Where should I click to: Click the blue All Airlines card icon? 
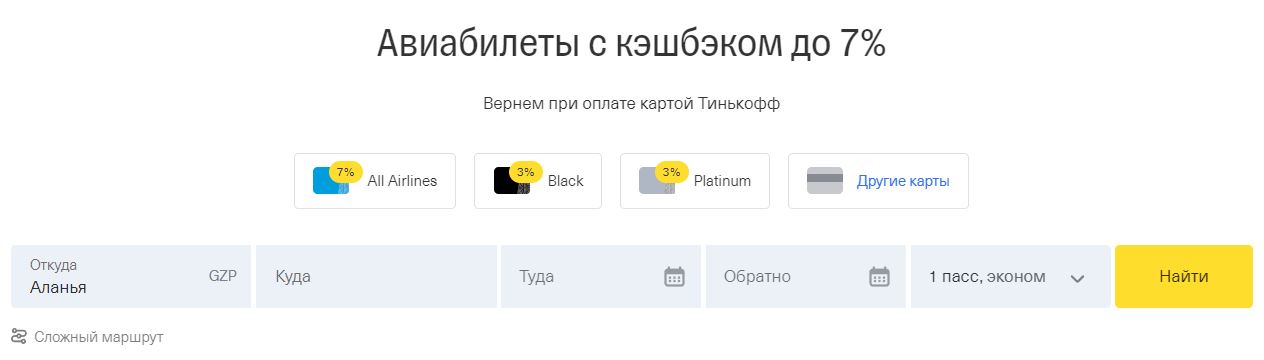click(331, 181)
